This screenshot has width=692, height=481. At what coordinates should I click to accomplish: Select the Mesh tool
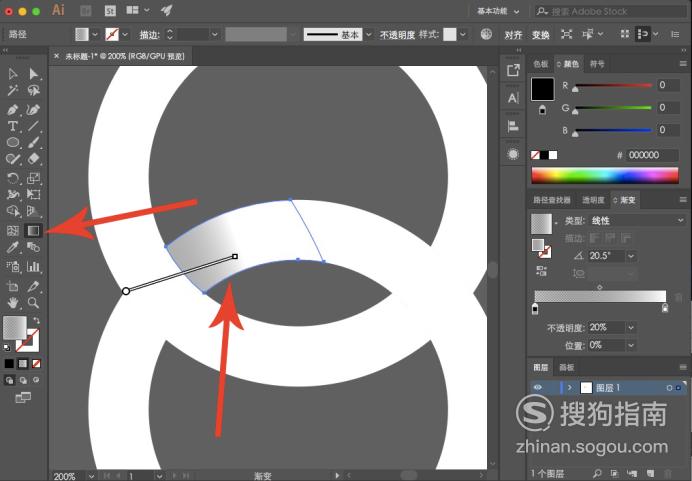[13, 230]
